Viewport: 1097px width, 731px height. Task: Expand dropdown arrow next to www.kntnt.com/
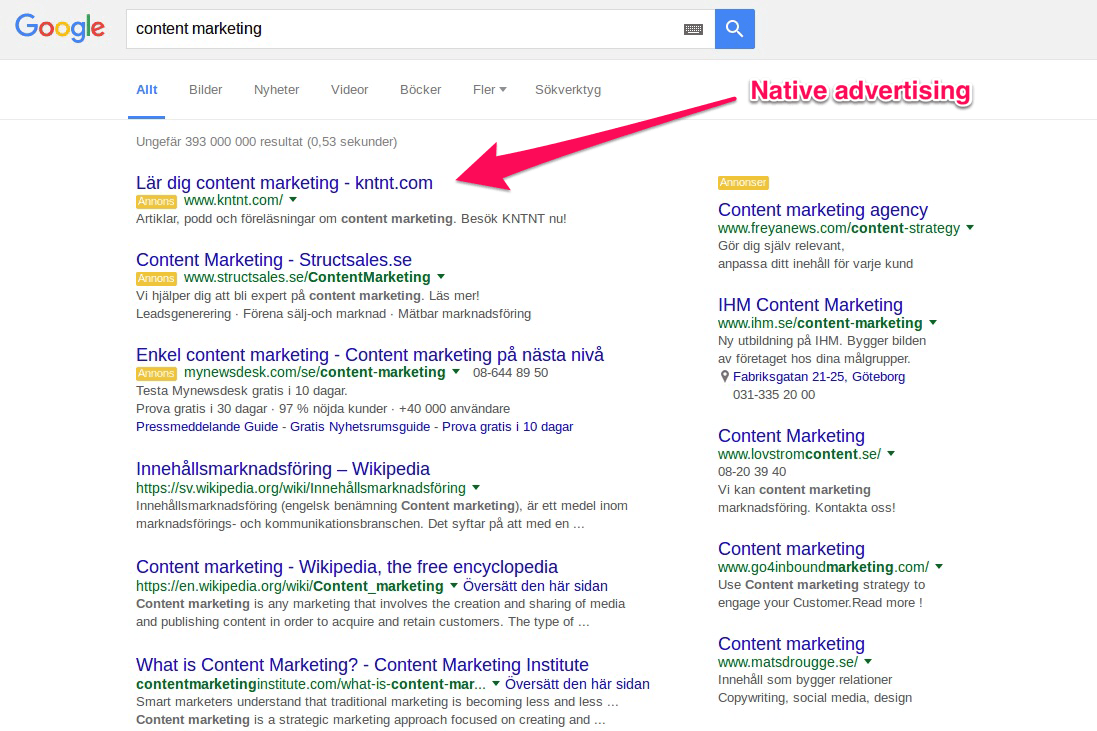pyautogui.click(x=293, y=200)
